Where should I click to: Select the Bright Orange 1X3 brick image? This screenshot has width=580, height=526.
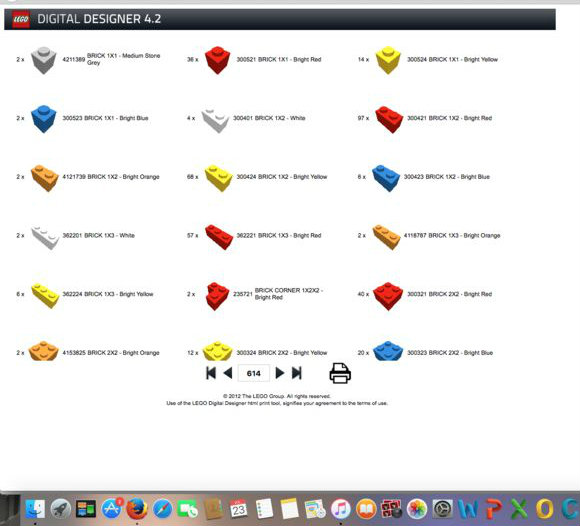tap(386, 237)
